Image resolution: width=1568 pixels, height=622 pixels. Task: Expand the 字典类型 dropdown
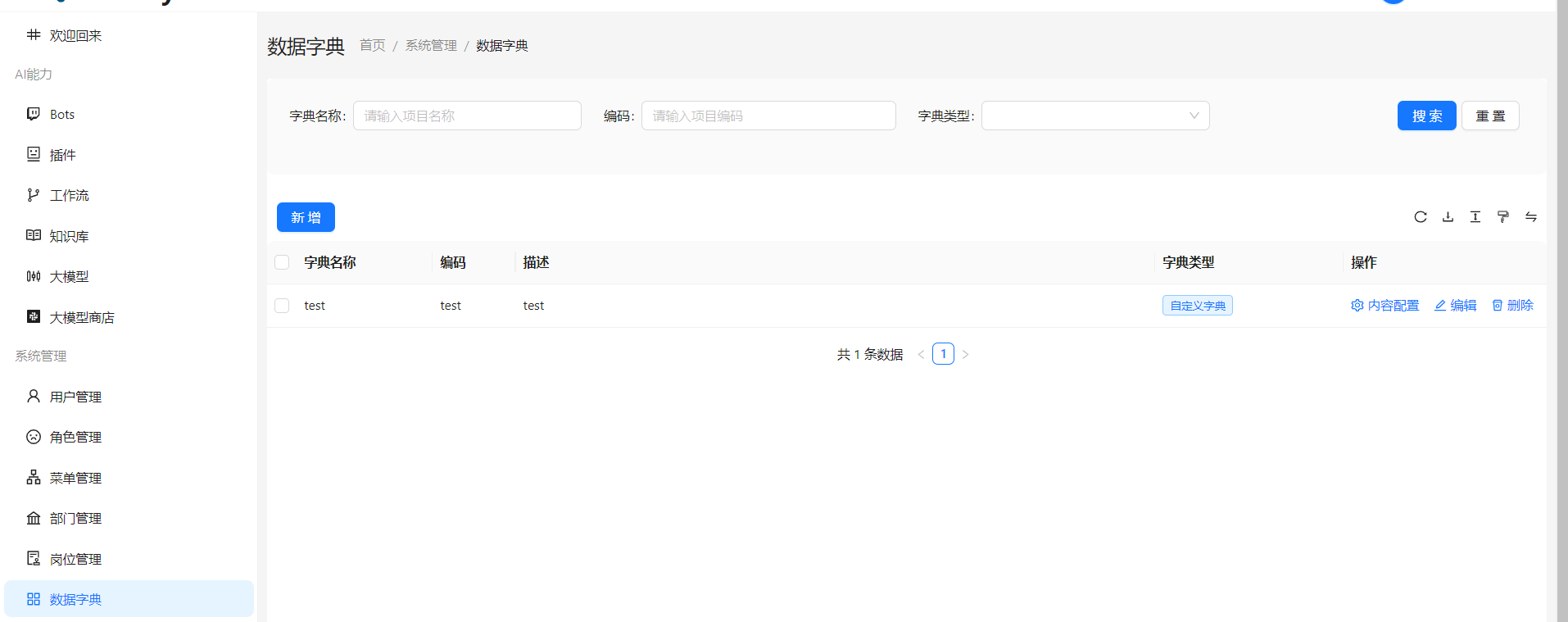pos(1094,116)
